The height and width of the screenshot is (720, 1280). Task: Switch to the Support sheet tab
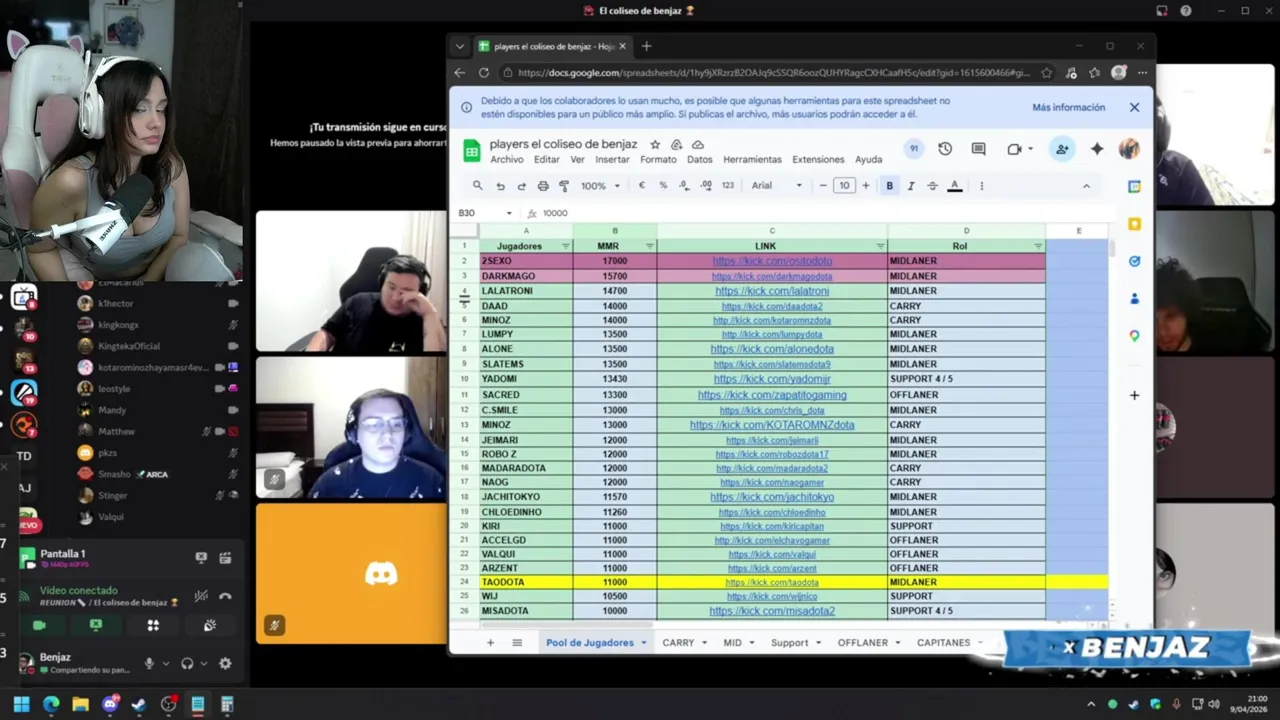(x=795, y=643)
